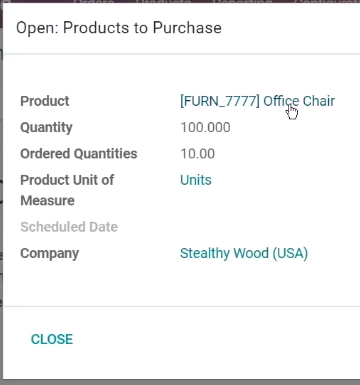Click the Product field label
The width and height of the screenshot is (360, 385).
45,101
